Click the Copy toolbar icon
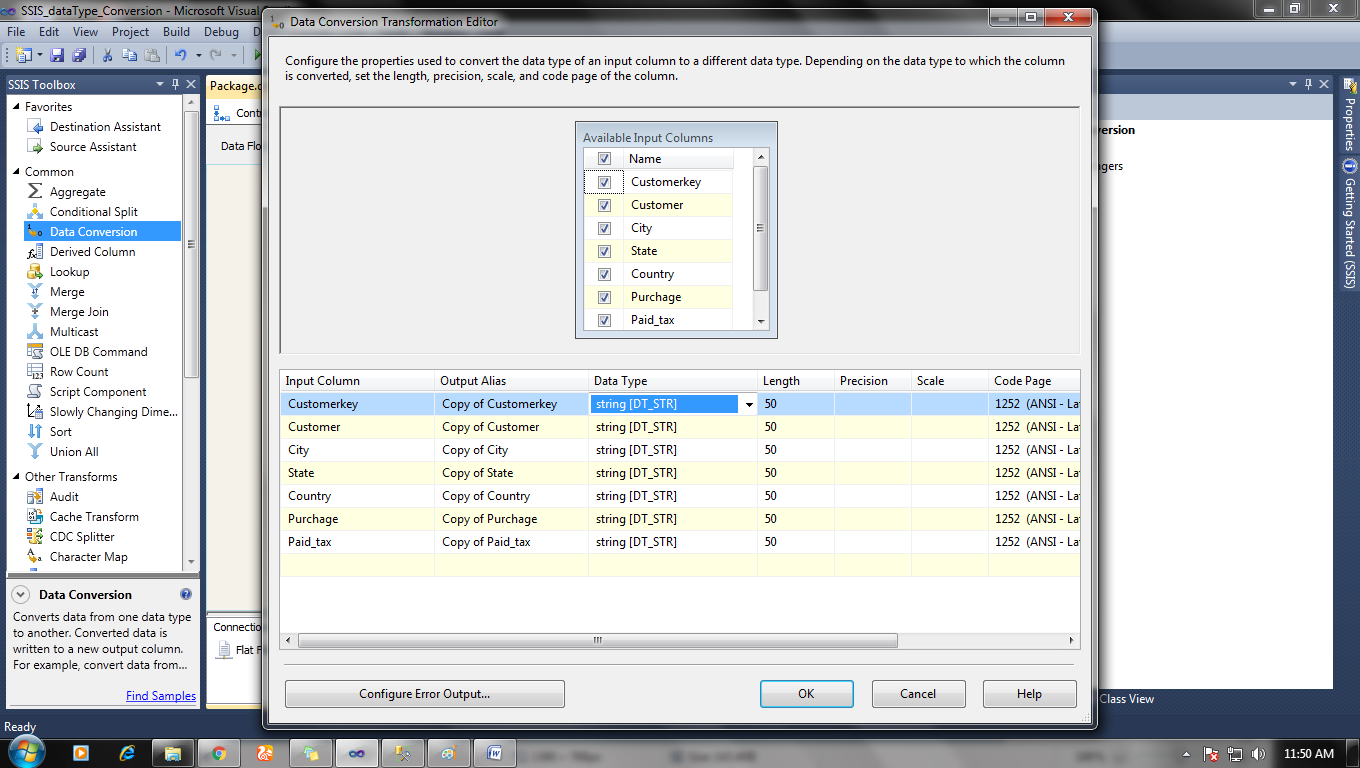Viewport: 1360px width, 768px height. tap(129, 55)
